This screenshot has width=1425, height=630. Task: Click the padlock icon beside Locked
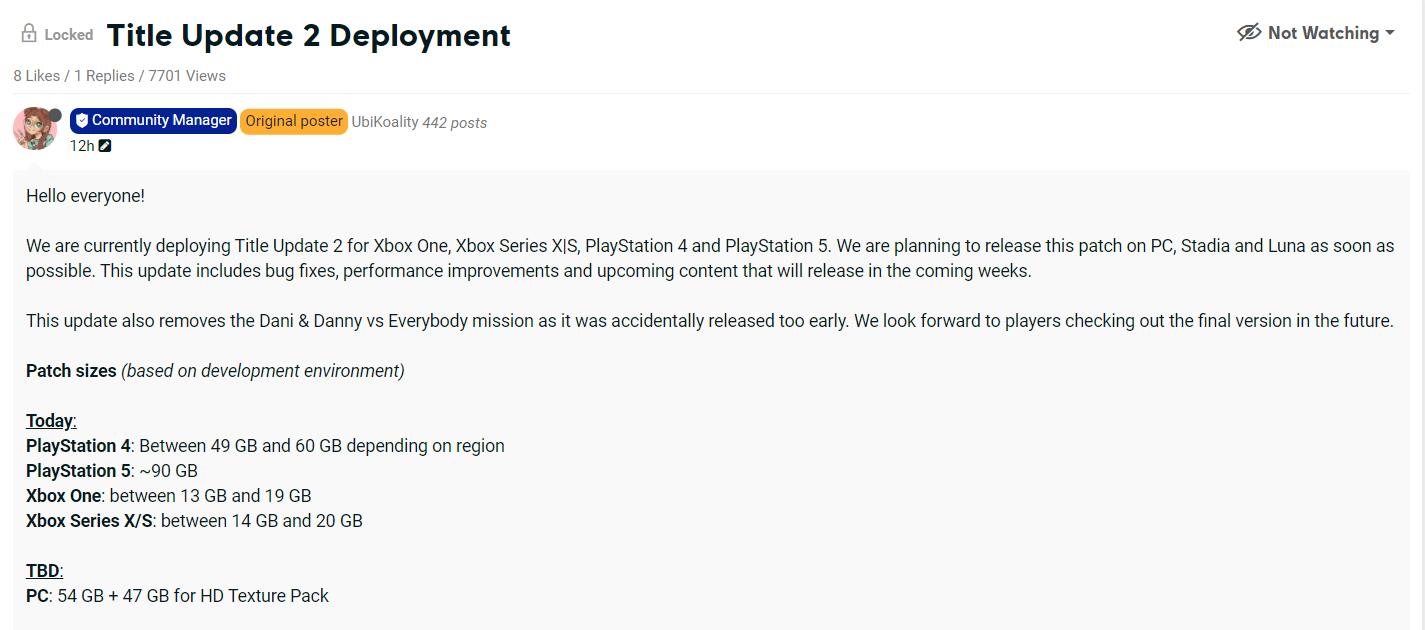tap(29, 34)
